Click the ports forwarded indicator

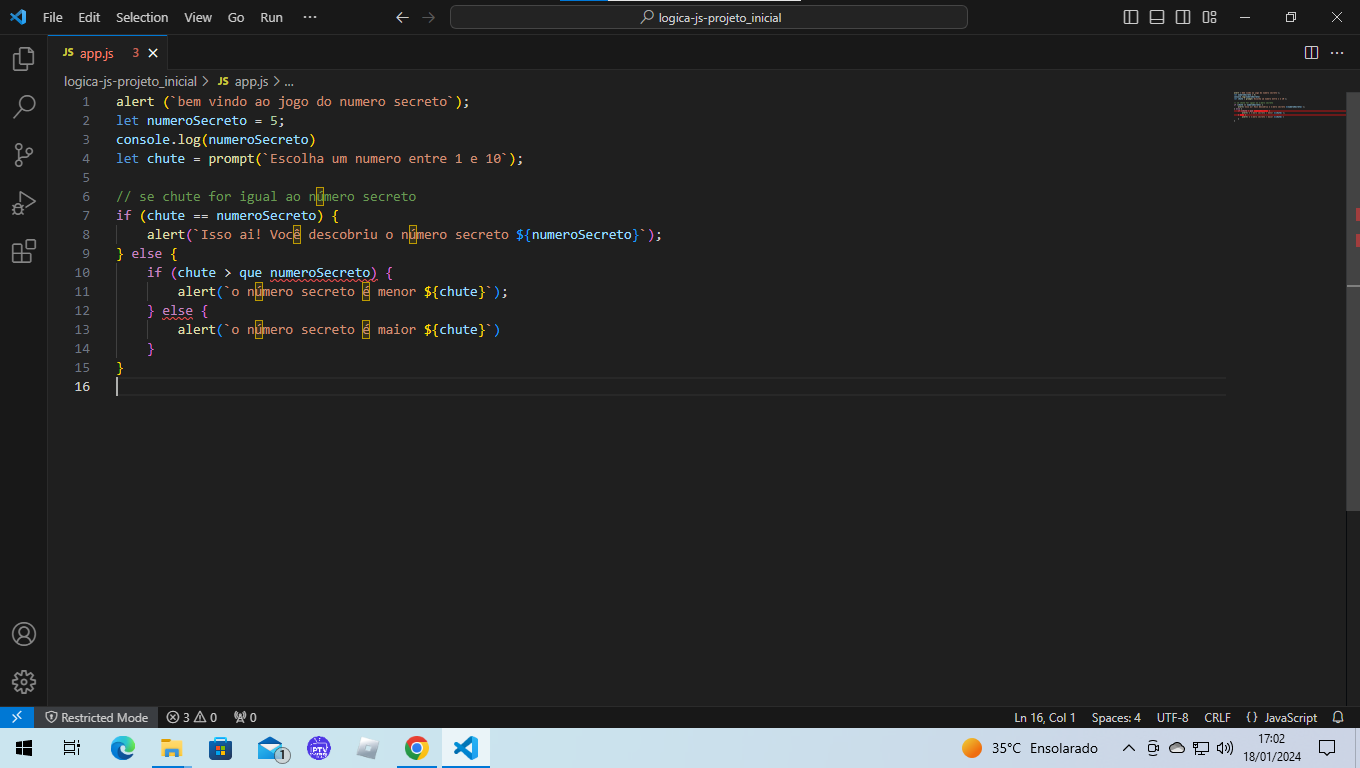[x=245, y=717]
